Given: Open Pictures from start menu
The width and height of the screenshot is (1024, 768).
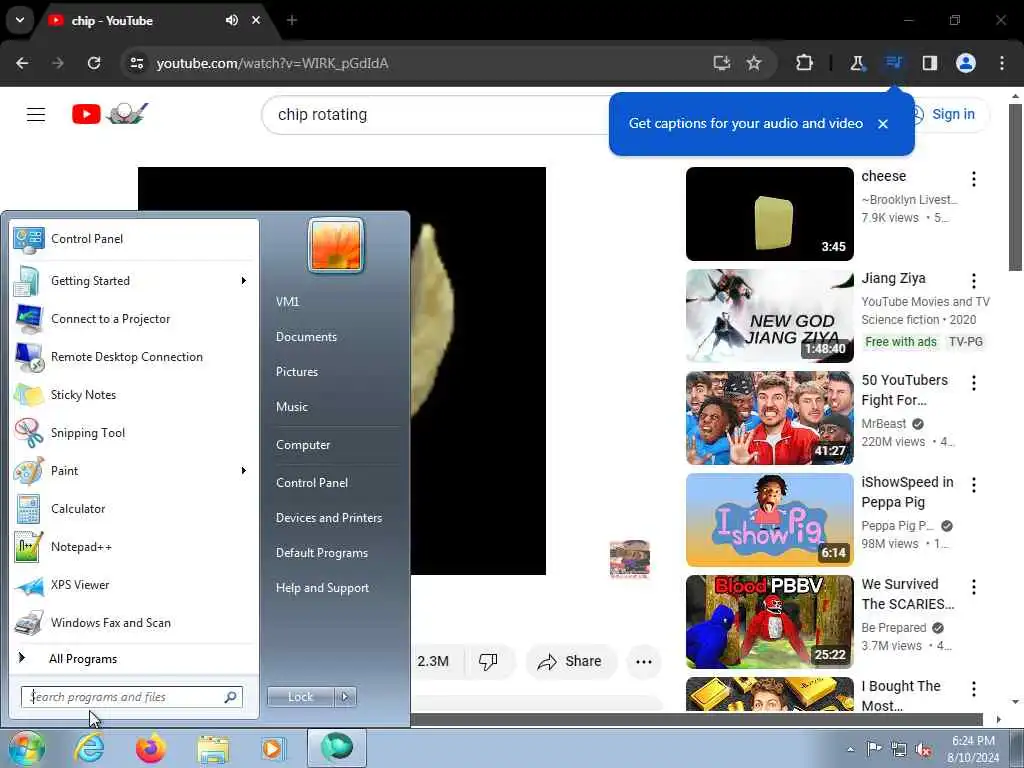Looking at the screenshot, I should point(296,372).
